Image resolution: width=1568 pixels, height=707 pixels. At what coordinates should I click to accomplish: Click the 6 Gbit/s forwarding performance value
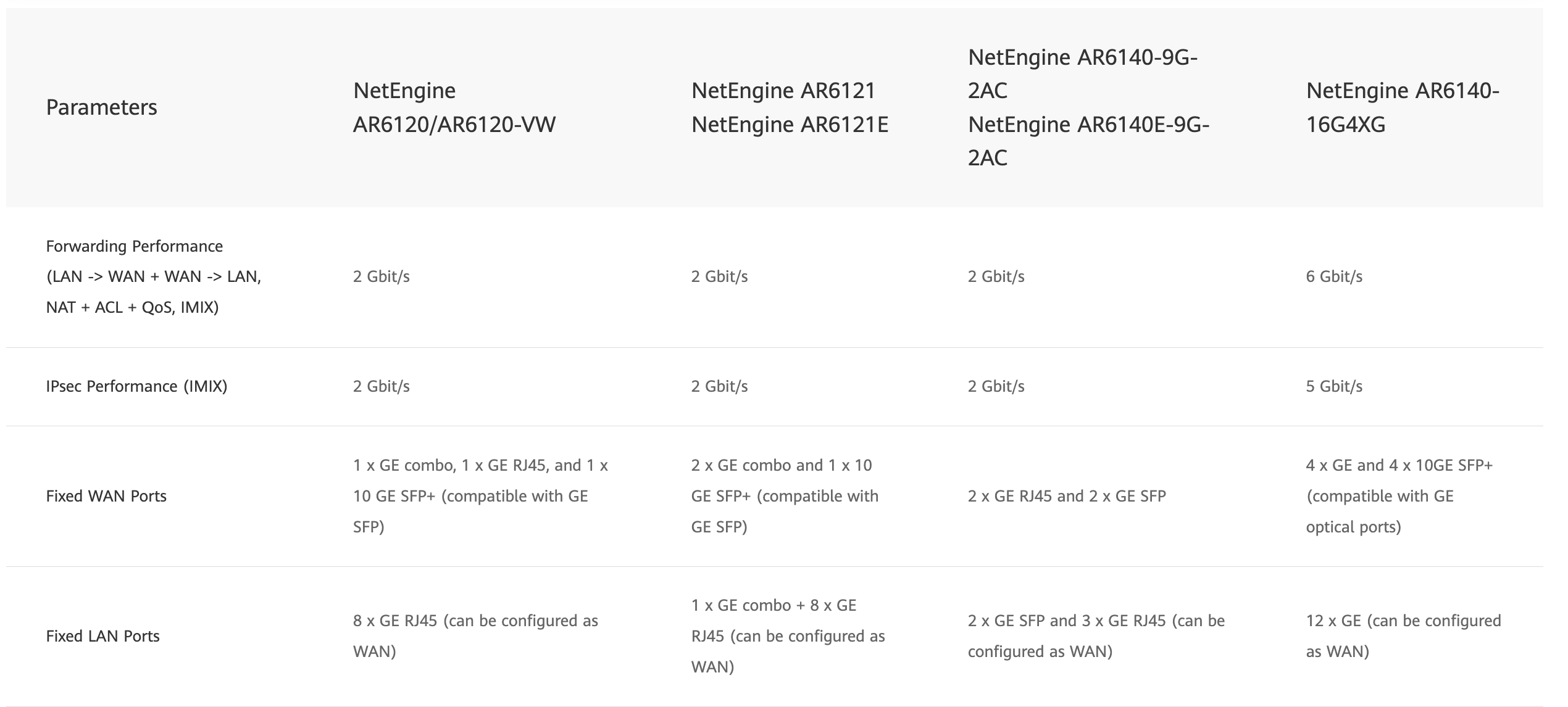[1334, 276]
